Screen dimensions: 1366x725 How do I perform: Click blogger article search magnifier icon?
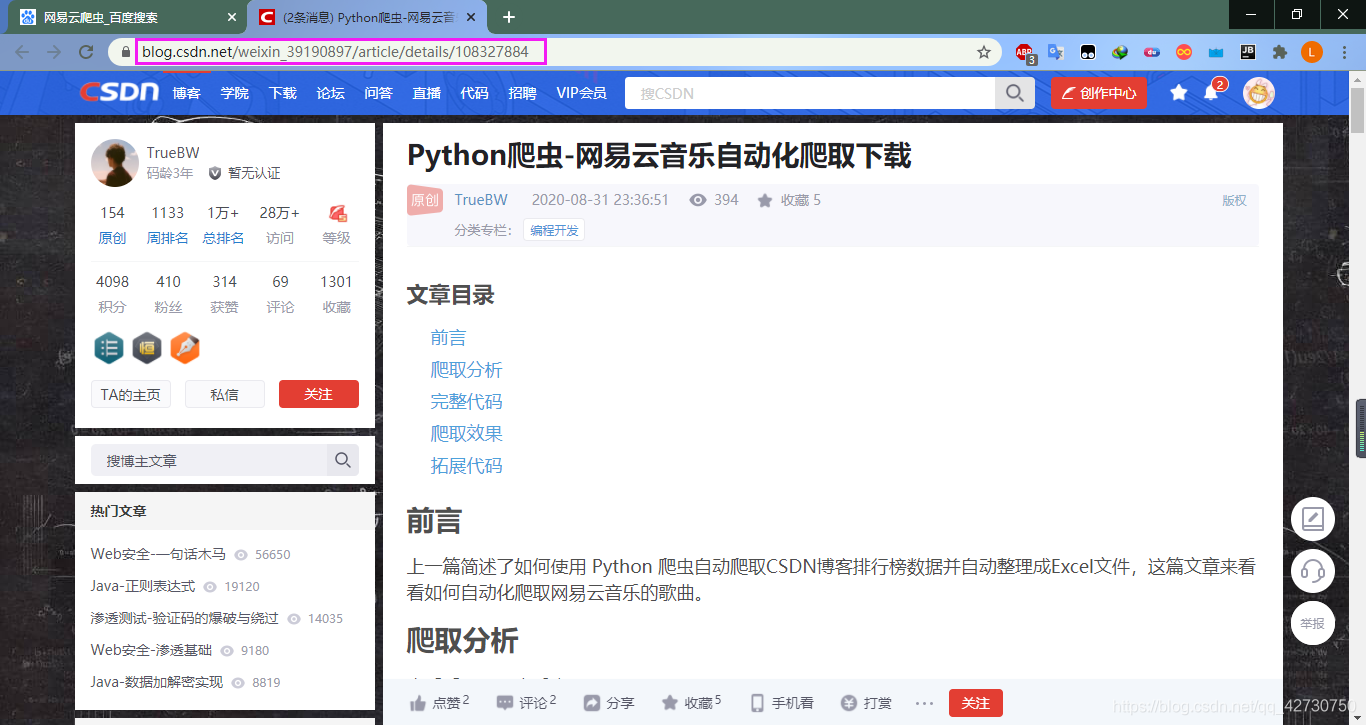pos(343,460)
